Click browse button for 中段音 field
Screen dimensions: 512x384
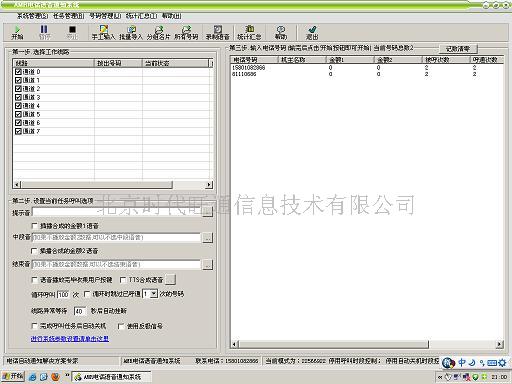pos(207,237)
